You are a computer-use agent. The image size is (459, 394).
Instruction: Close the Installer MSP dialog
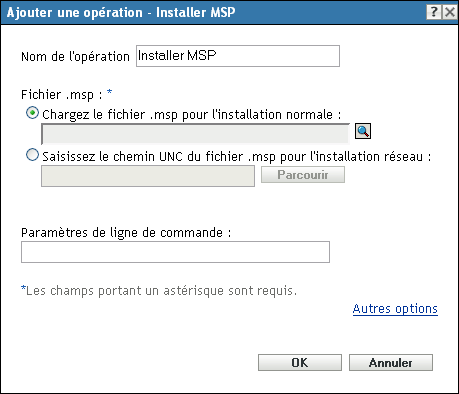coord(450,12)
